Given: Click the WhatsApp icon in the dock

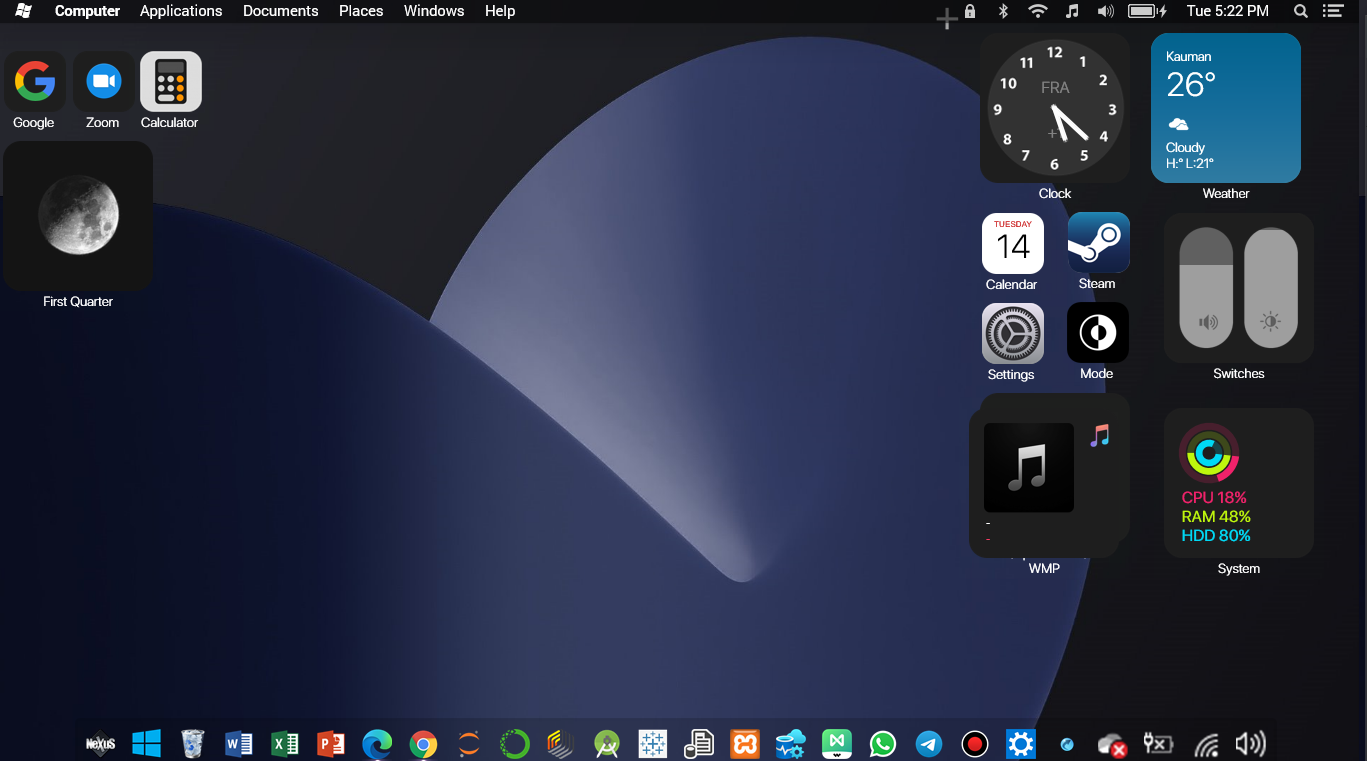Looking at the screenshot, I should point(882,744).
